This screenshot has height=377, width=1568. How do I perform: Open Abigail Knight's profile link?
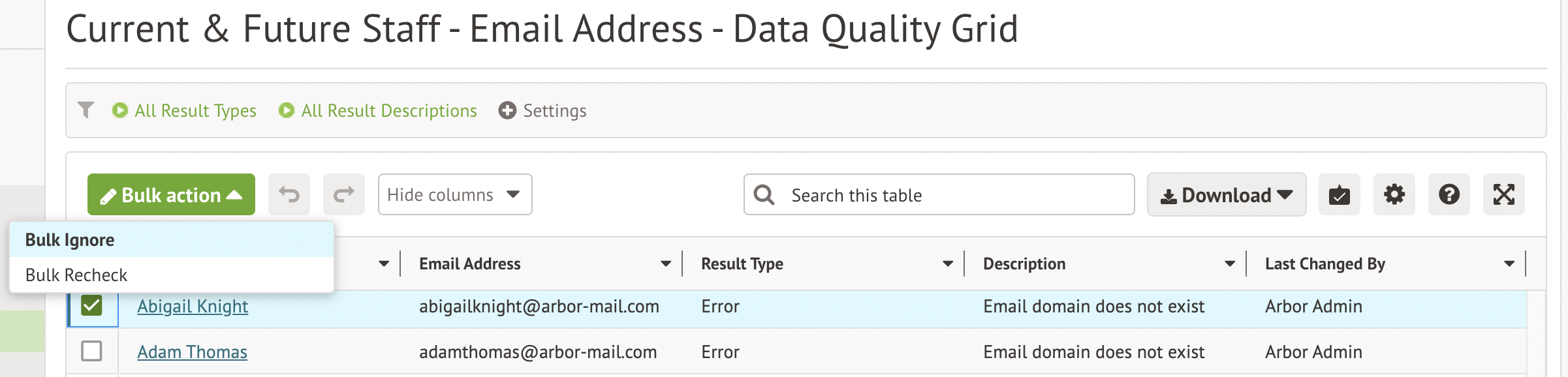[193, 307]
